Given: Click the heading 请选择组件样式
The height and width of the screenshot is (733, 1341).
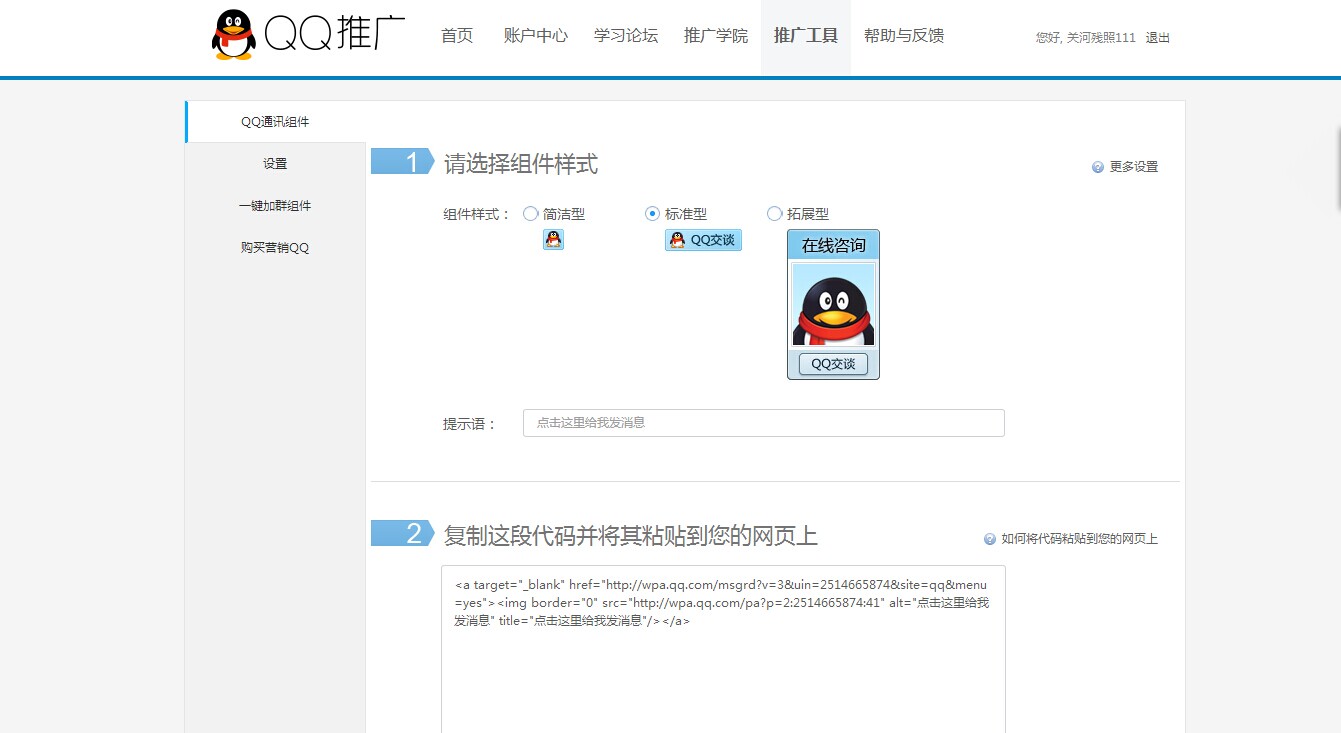Looking at the screenshot, I should coord(521,164).
